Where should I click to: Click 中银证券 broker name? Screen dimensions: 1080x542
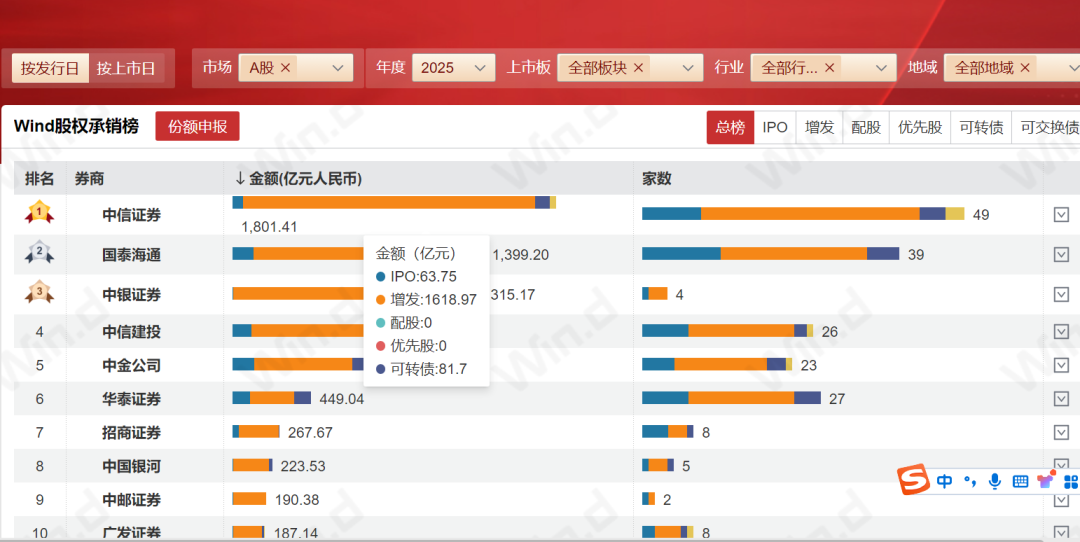[132, 295]
